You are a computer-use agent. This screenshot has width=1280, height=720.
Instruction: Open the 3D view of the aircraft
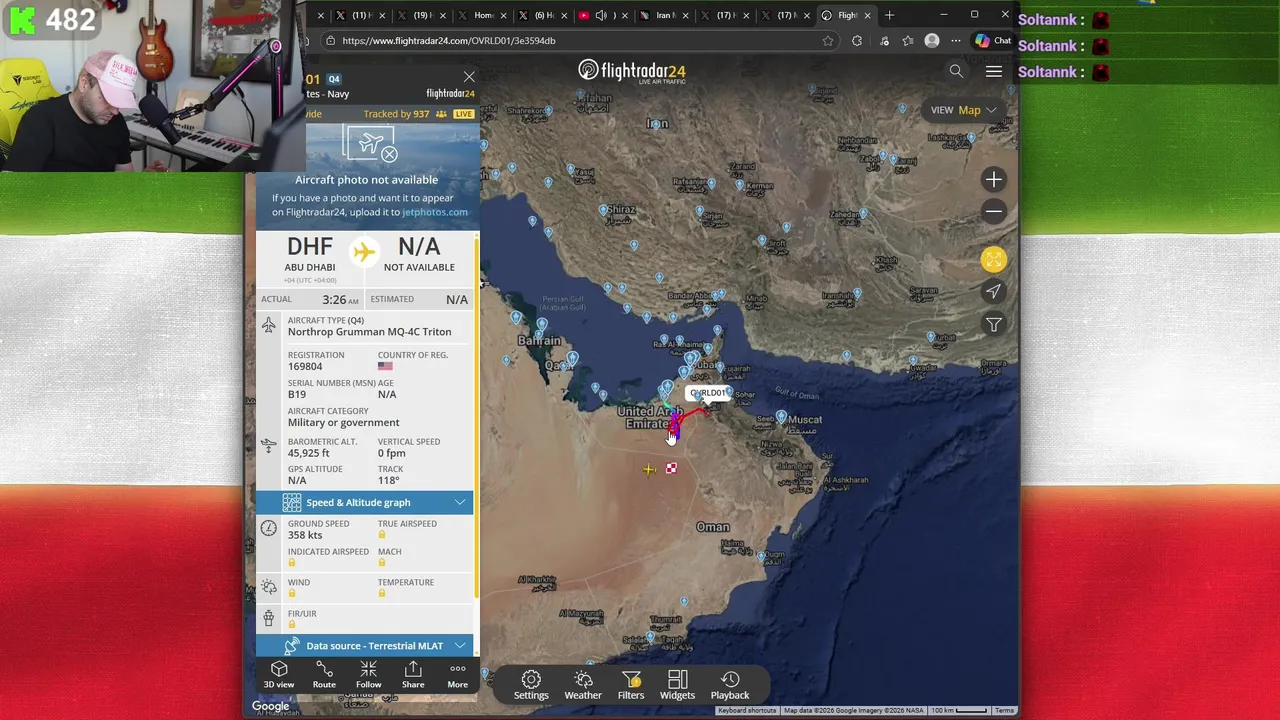pos(279,675)
